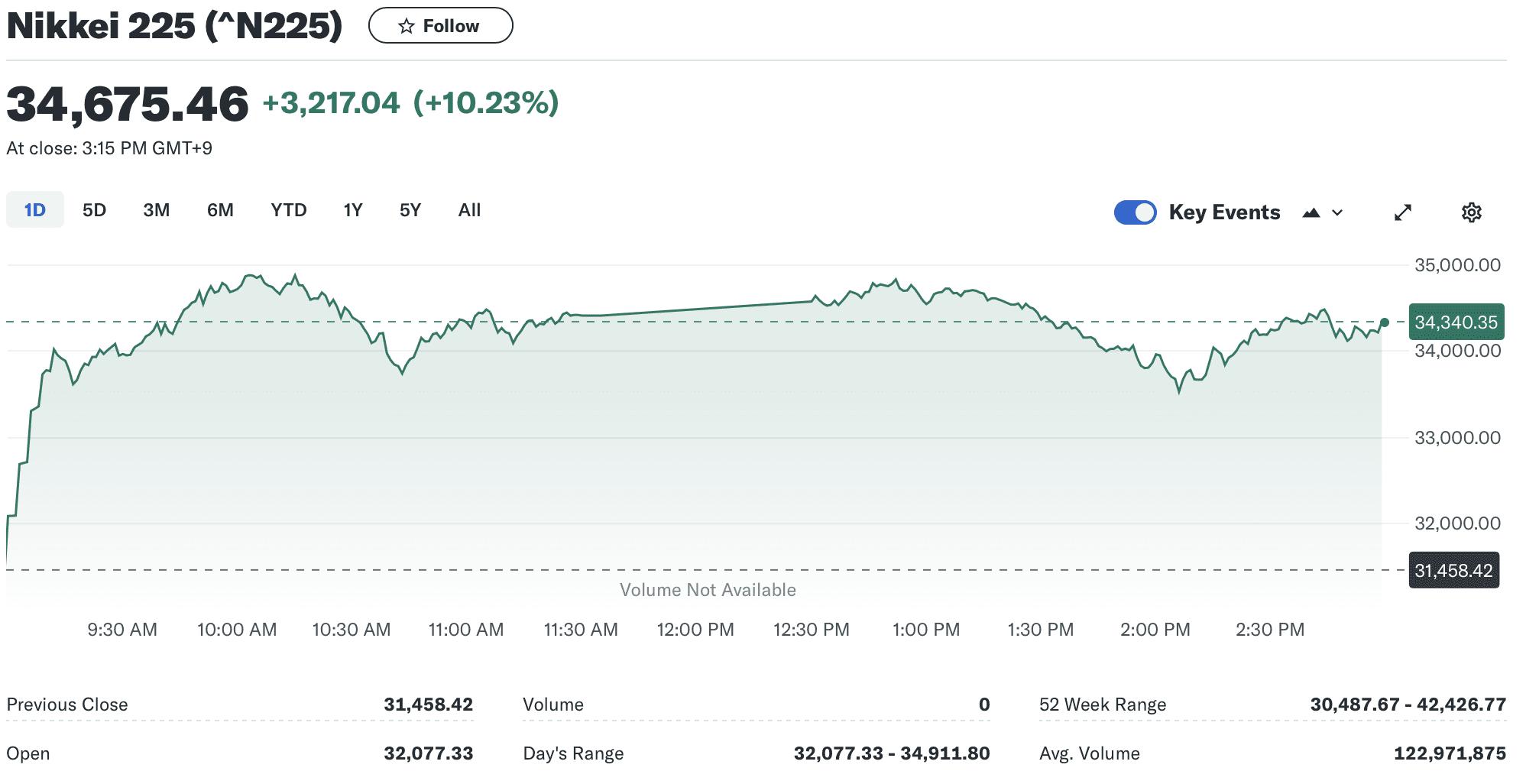This screenshot has height=784, width=1539.
Task: Click the 31,458.42 previous close marker
Action: click(1453, 570)
